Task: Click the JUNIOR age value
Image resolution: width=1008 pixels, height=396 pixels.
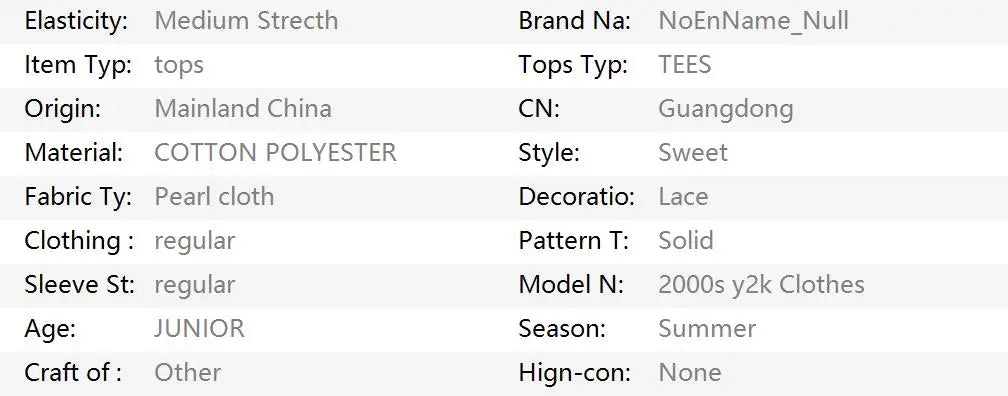Action: click(199, 328)
